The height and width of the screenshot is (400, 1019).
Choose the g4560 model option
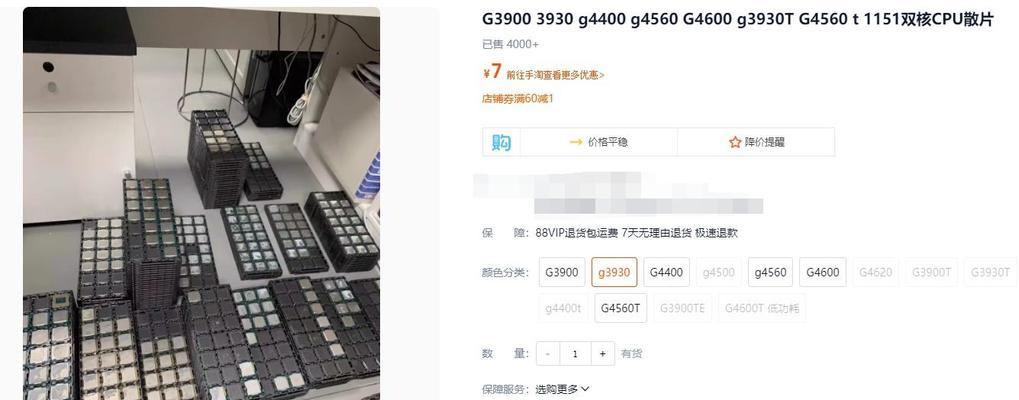click(x=770, y=272)
